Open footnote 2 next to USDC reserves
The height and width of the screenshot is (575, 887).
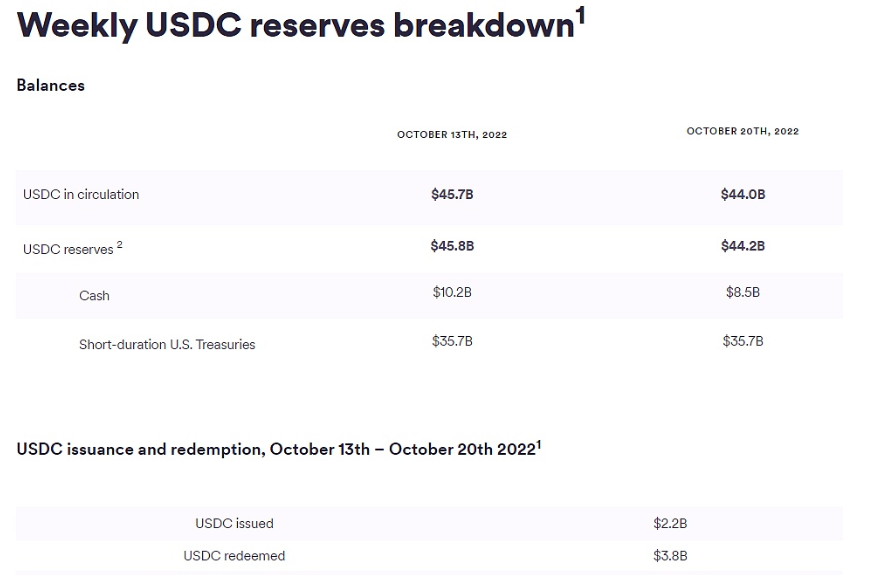click(x=119, y=244)
